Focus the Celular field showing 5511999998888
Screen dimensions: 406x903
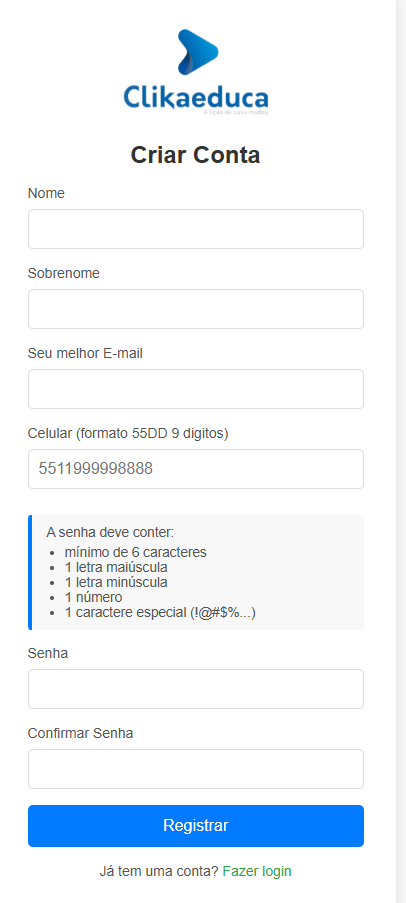(196, 469)
